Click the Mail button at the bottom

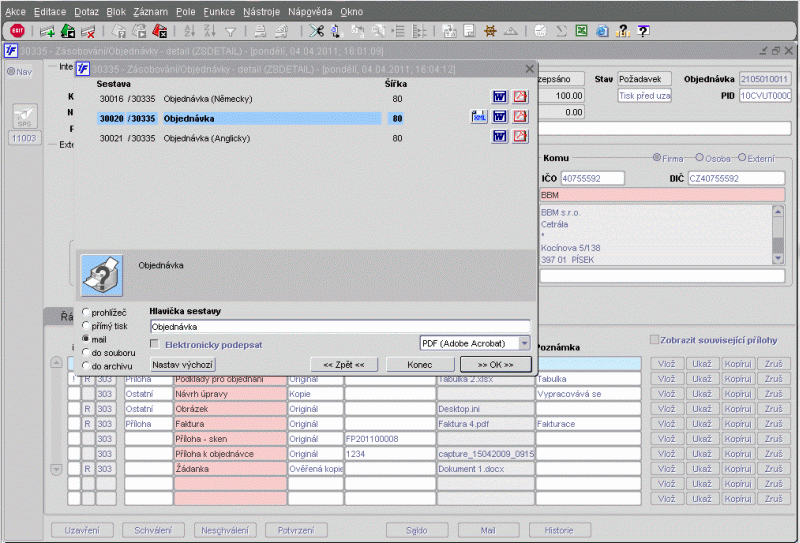488,530
